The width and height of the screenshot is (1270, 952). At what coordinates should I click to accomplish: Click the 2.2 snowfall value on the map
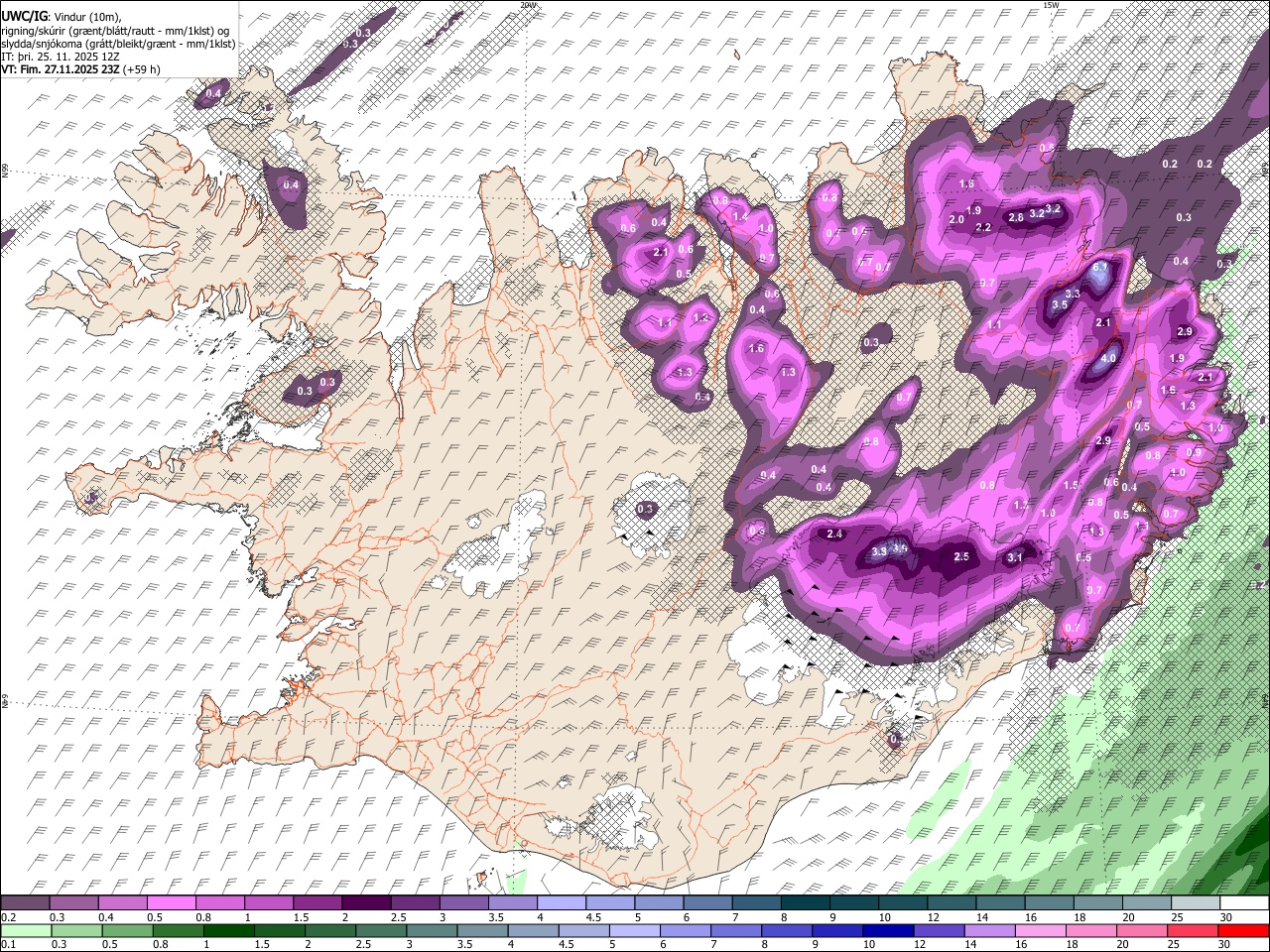click(x=983, y=228)
